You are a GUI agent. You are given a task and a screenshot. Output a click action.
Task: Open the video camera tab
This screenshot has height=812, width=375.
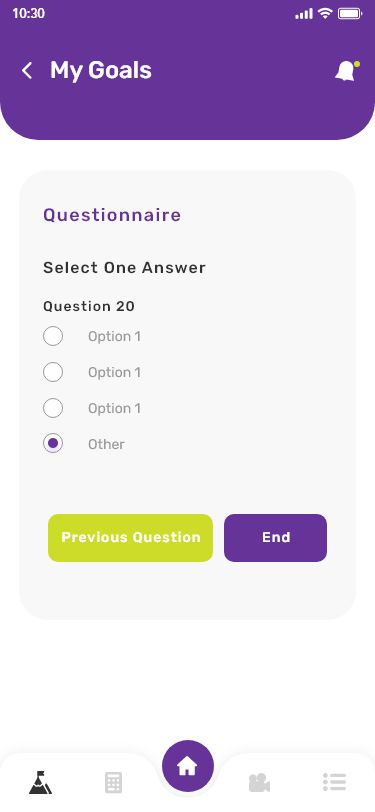[x=259, y=782]
